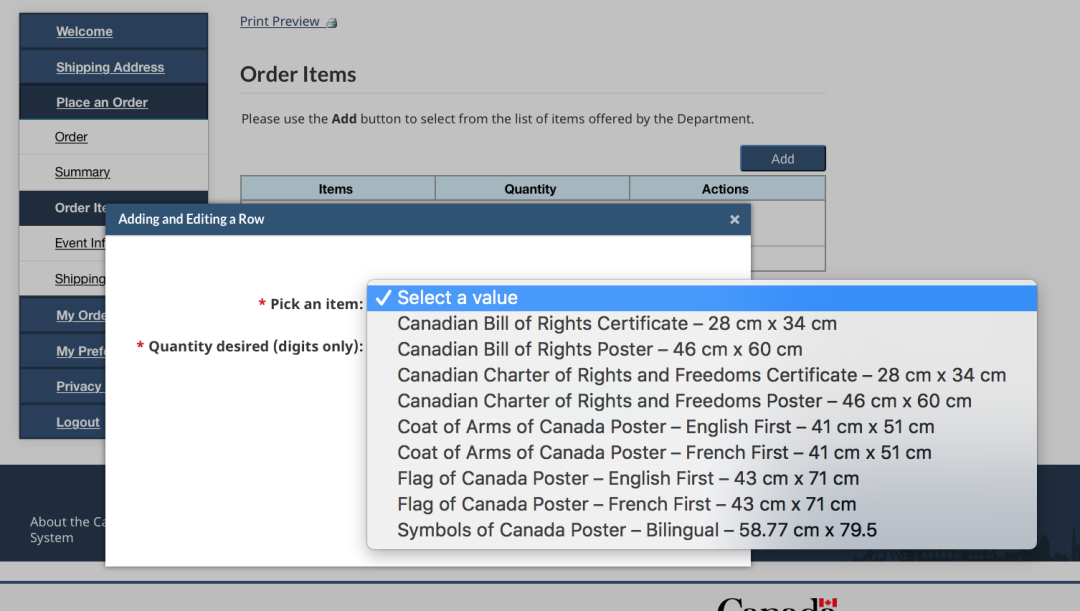Viewport: 1080px width, 611px height.
Task: Select Flag of Canada Poster French First
Action: 626,505
